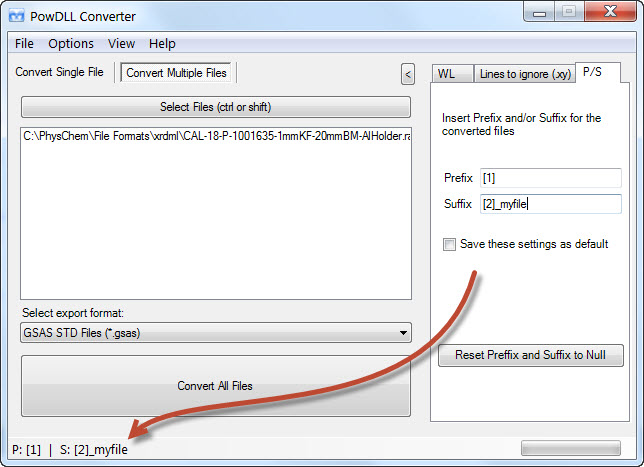The height and width of the screenshot is (467, 644).
Task: Open the Lines to ignore (xy) tab
Action: [x=525, y=74]
